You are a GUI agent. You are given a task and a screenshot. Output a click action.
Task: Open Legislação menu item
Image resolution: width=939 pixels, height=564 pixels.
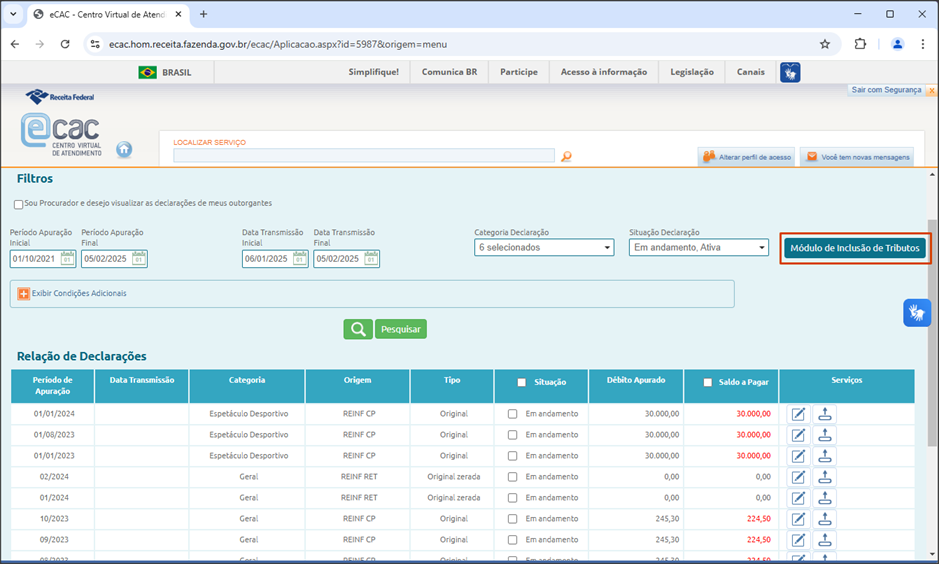[x=692, y=72]
